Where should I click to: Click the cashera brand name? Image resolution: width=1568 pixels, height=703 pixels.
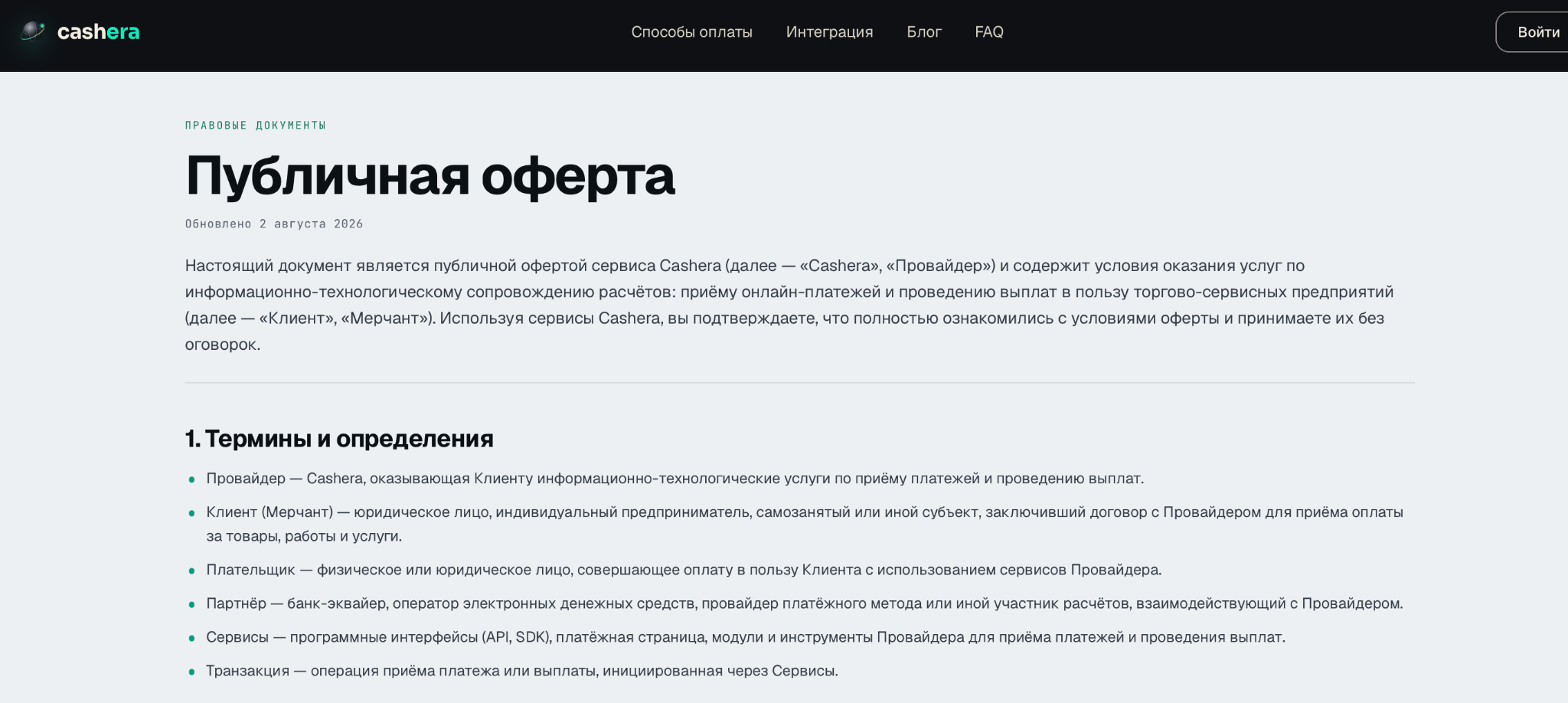[98, 32]
